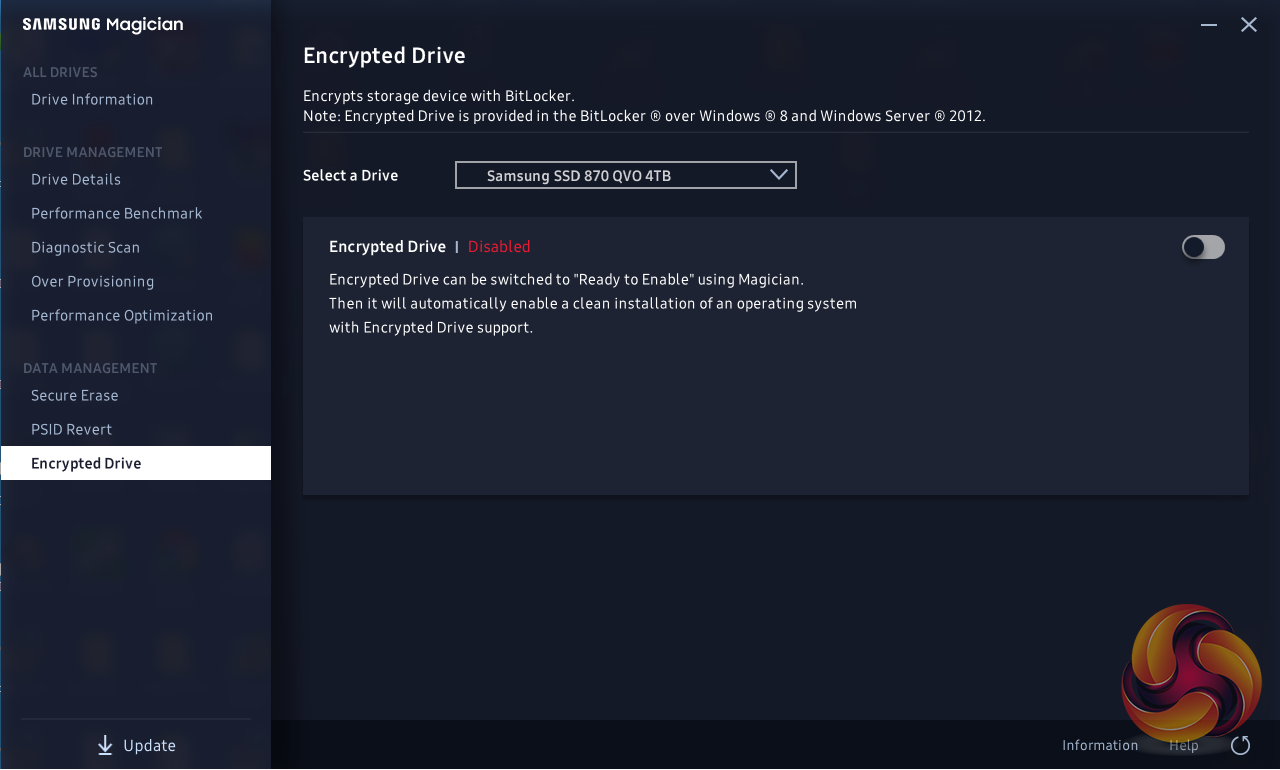This screenshot has height=770, width=1280.
Task: Click the refresh icon at bottom right
Action: coord(1241,745)
